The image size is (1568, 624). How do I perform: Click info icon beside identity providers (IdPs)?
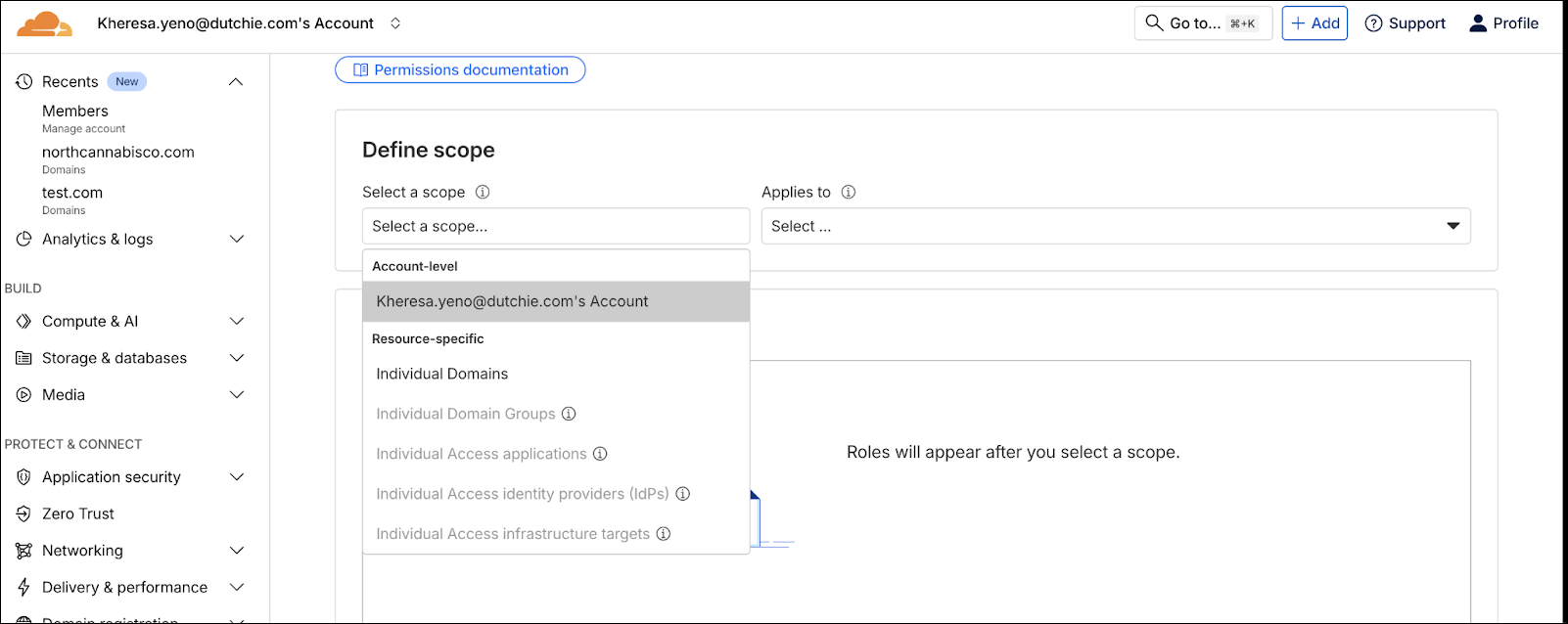click(x=683, y=494)
